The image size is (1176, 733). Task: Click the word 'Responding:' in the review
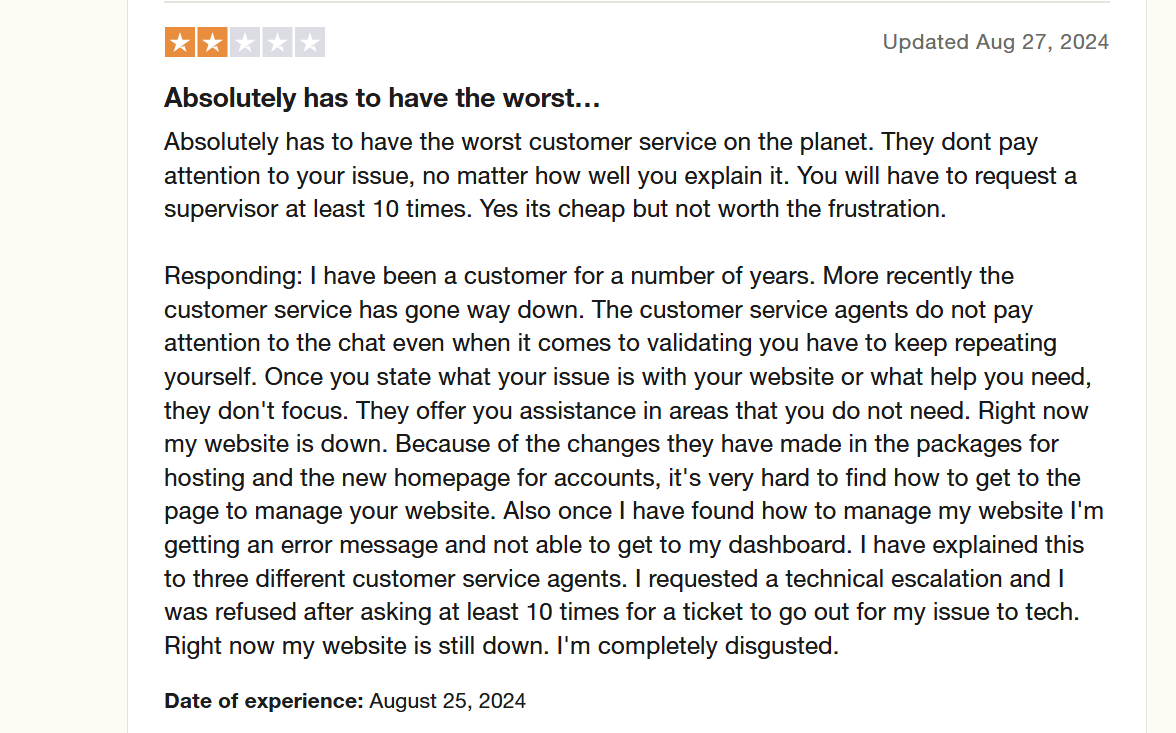[x=233, y=276]
